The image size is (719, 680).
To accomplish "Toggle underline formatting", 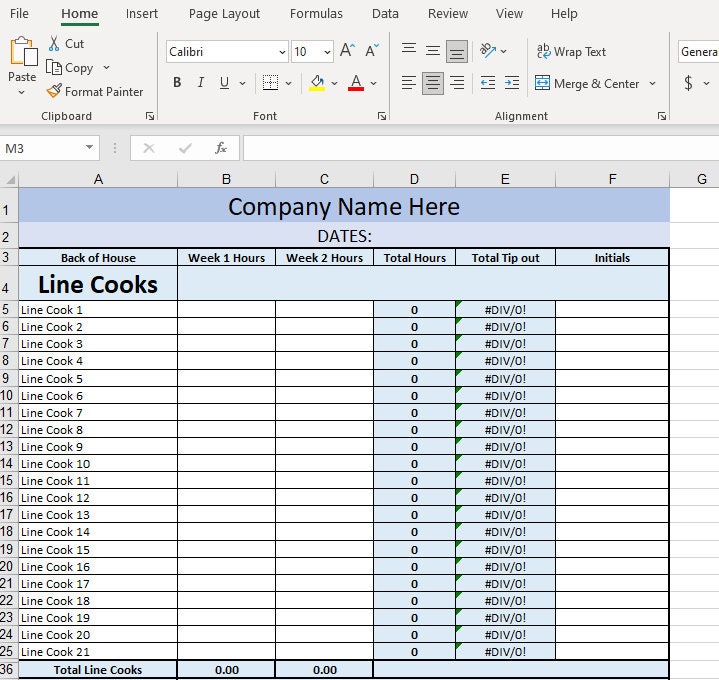I will pos(224,83).
